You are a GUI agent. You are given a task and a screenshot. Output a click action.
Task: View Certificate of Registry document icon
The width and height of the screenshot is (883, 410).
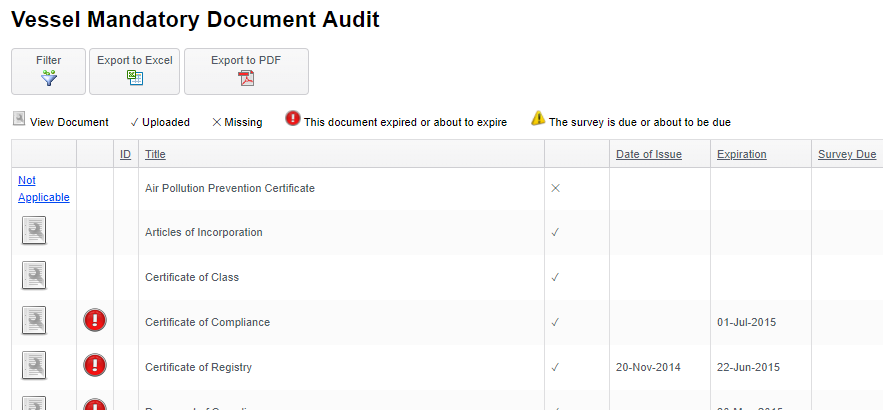tap(34, 366)
